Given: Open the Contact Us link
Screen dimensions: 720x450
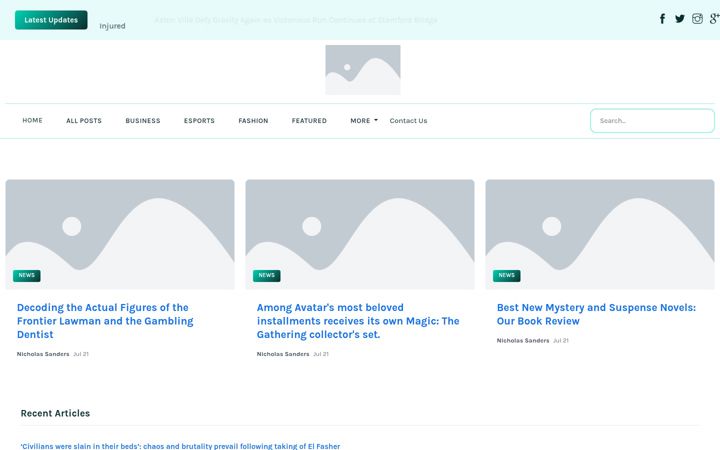Looking at the screenshot, I should pyautogui.click(x=408, y=121).
